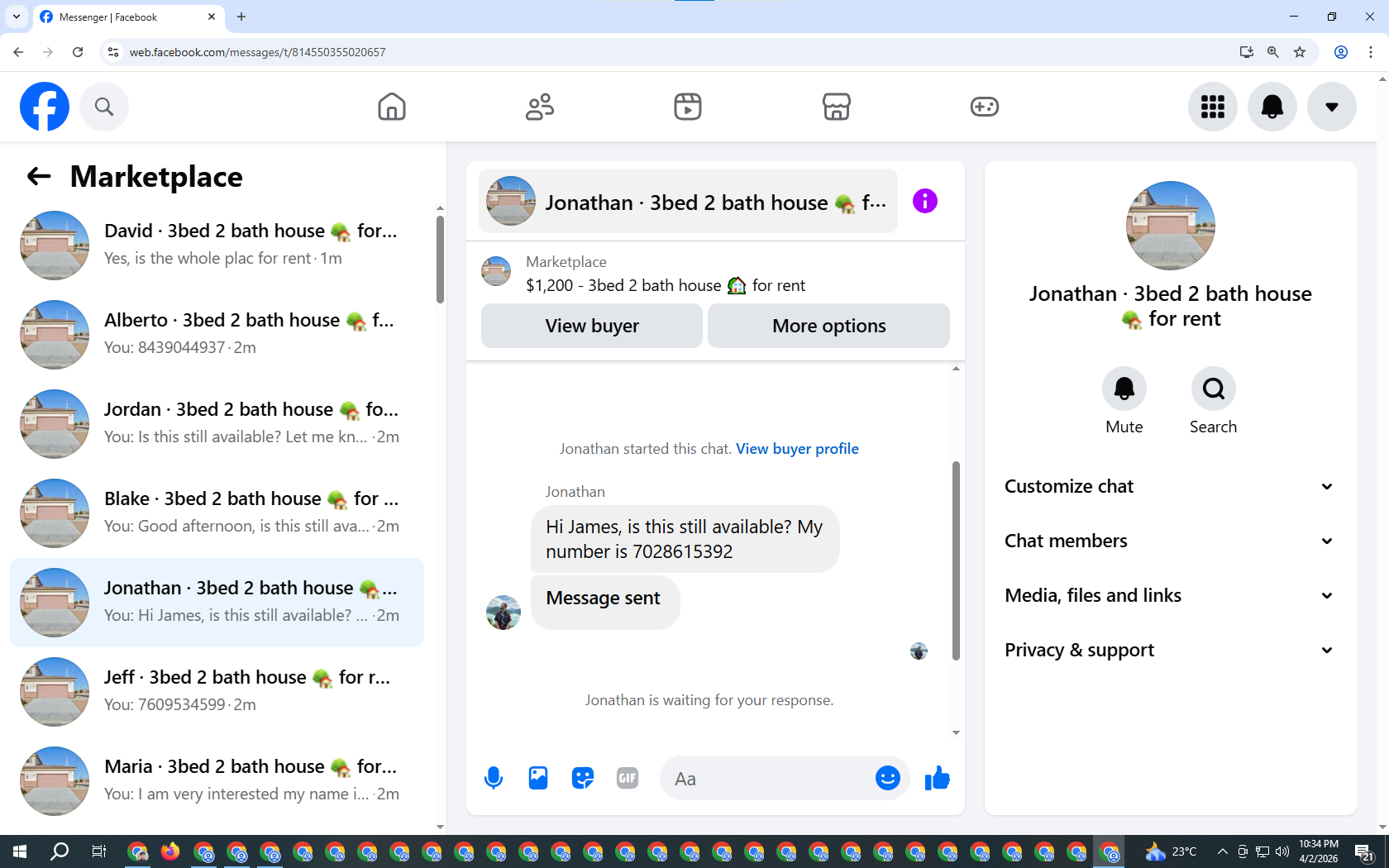The width and height of the screenshot is (1389, 868).
Task: Click the large listing photo in info panel
Action: 1171,226
